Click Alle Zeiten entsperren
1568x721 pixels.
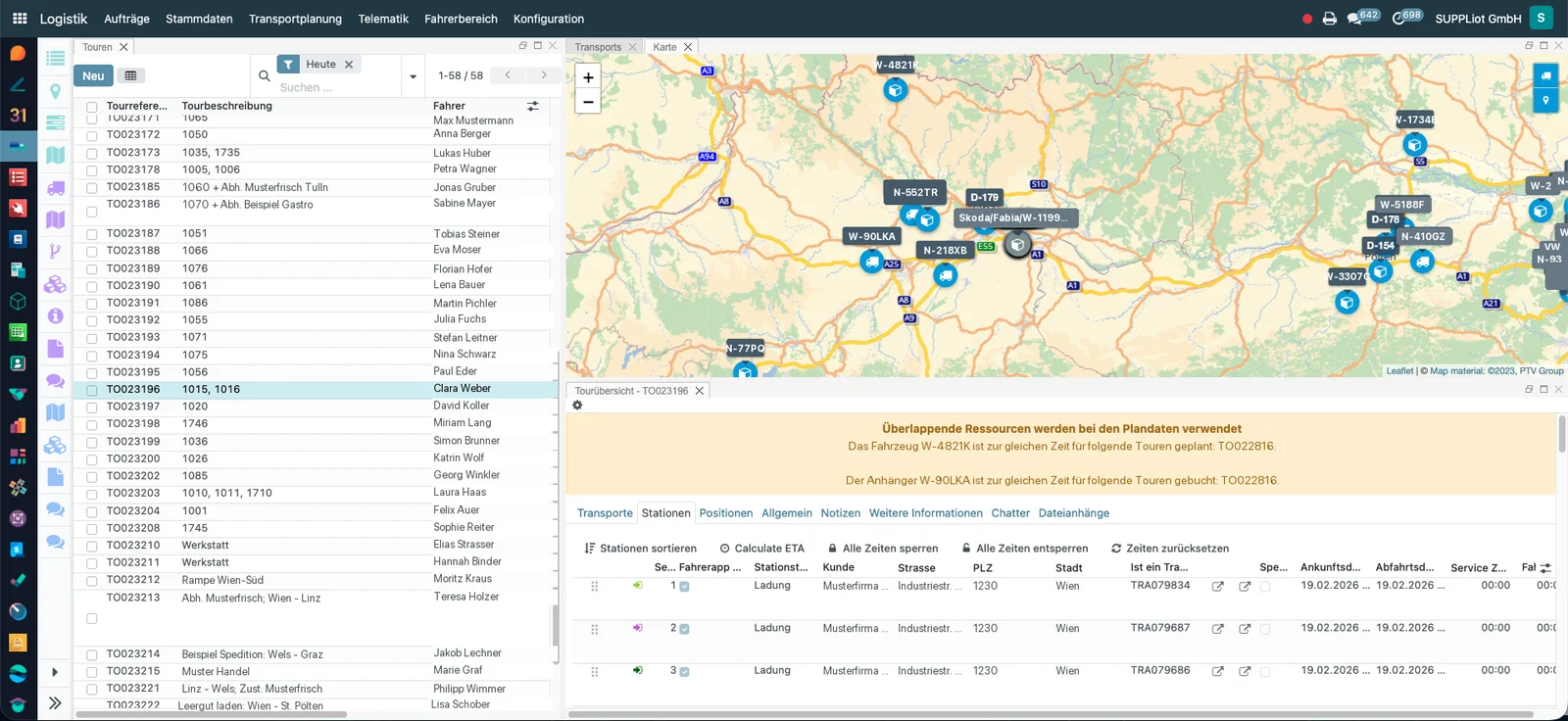(1024, 549)
